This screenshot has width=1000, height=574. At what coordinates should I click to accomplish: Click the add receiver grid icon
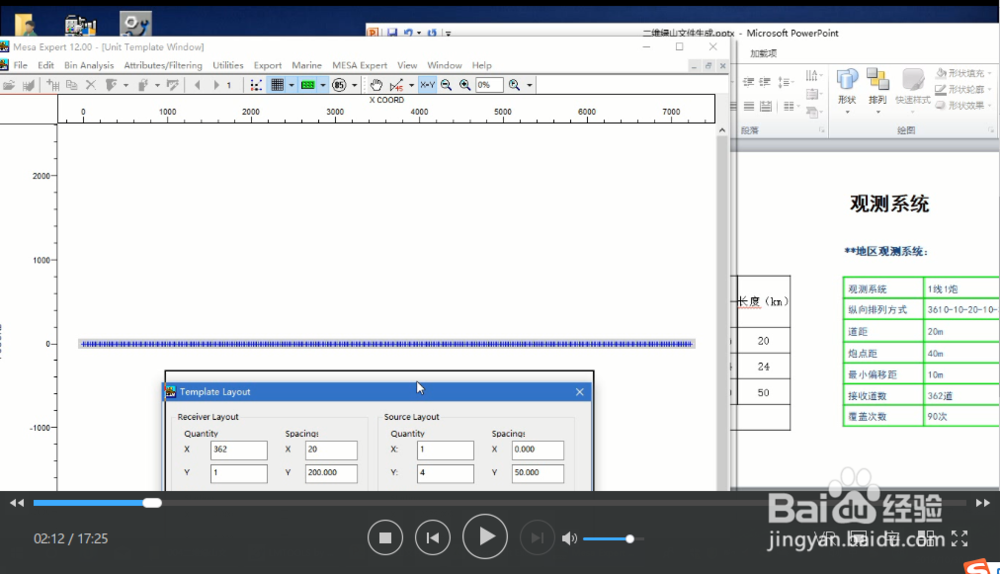coord(53,85)
